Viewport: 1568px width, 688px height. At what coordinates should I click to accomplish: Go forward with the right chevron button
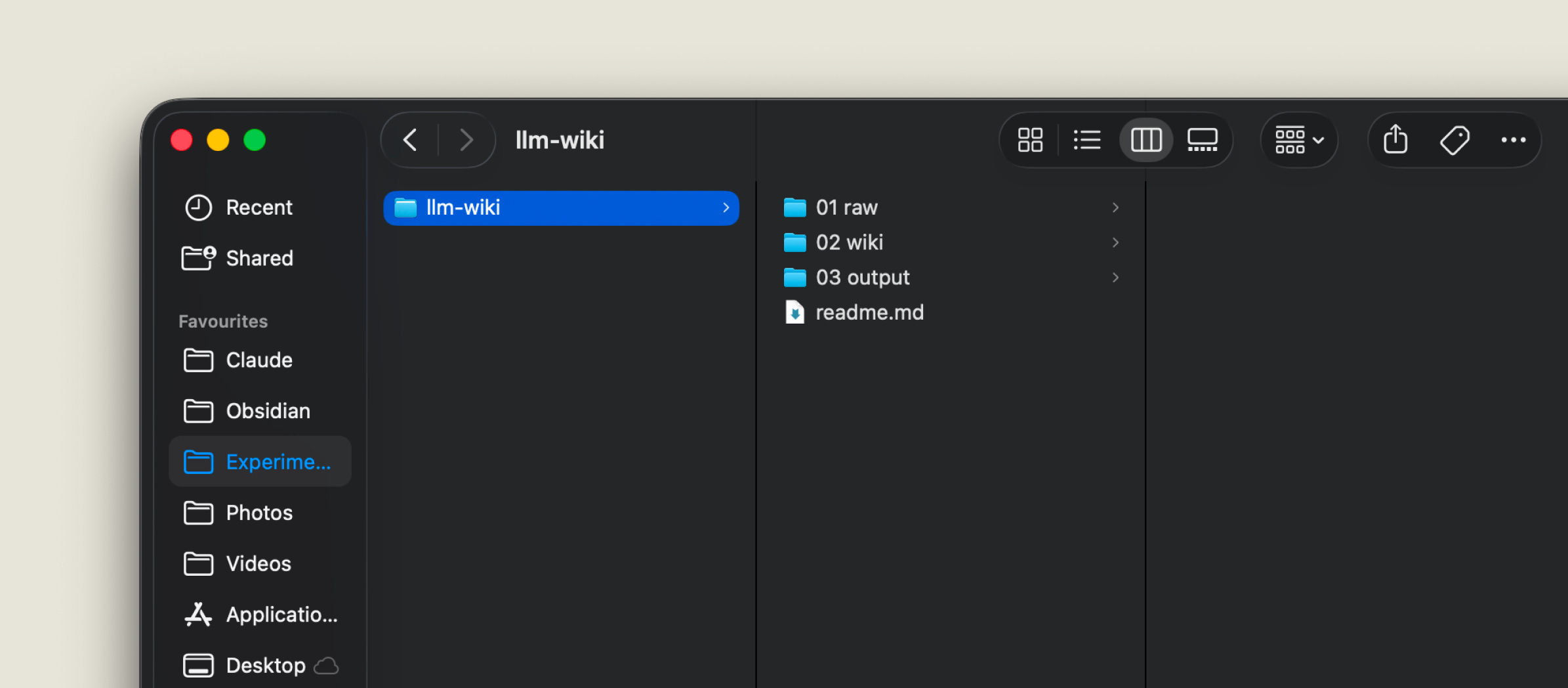[466, 140]
